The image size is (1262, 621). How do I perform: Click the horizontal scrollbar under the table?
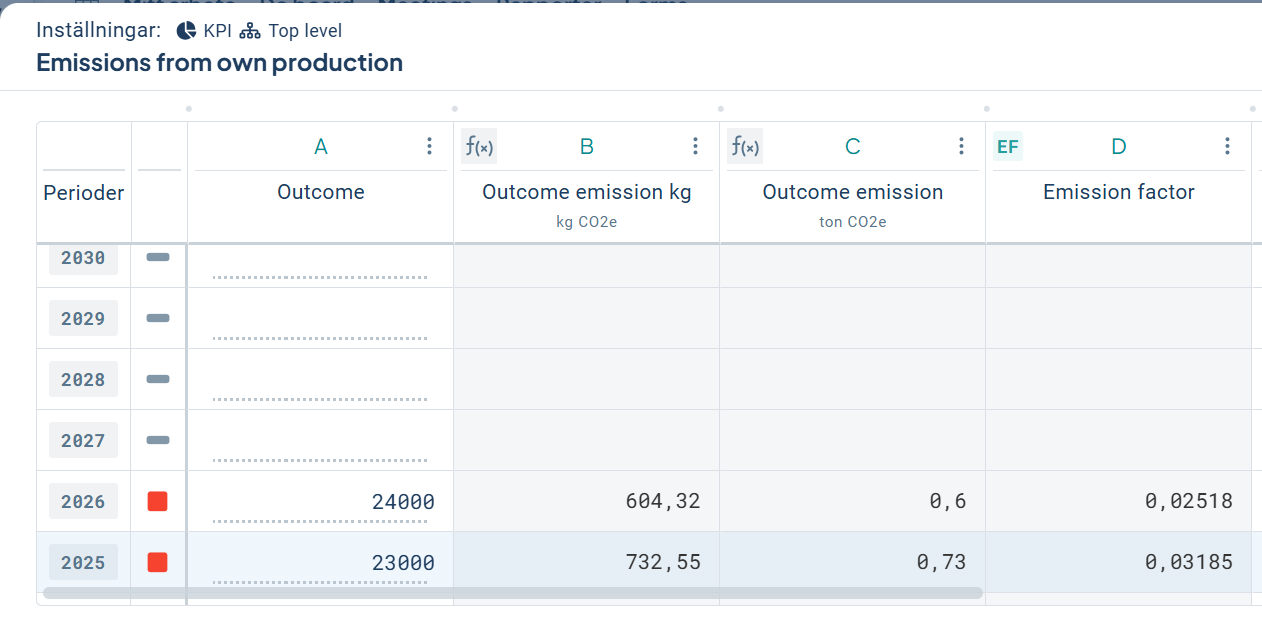[512, 593]
